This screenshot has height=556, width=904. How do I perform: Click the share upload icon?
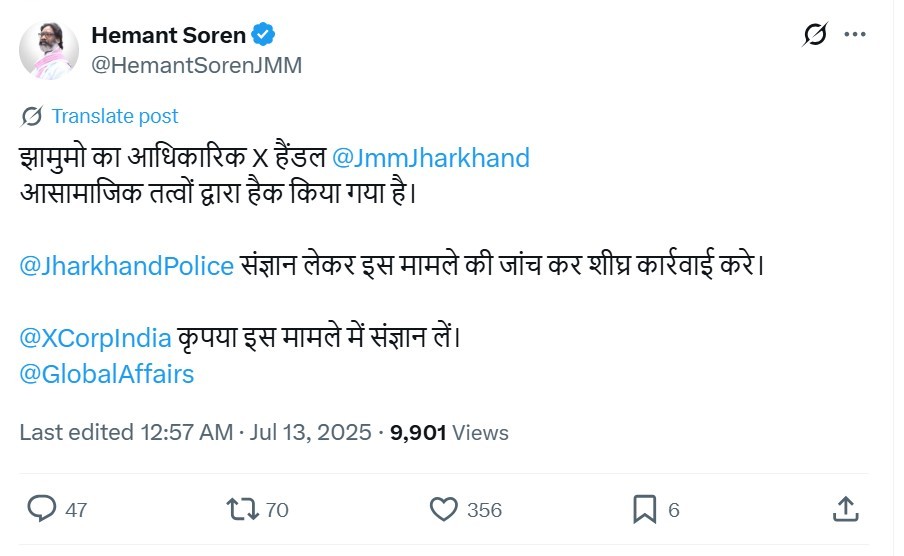click(x=845, y=509)
